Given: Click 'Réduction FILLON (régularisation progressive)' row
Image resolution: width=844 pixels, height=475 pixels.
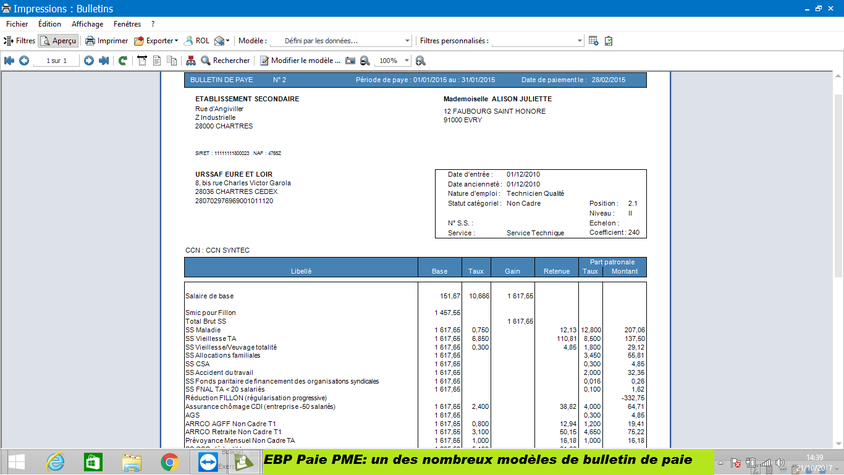Looking at the screenshot, I should tap(256, 398).
